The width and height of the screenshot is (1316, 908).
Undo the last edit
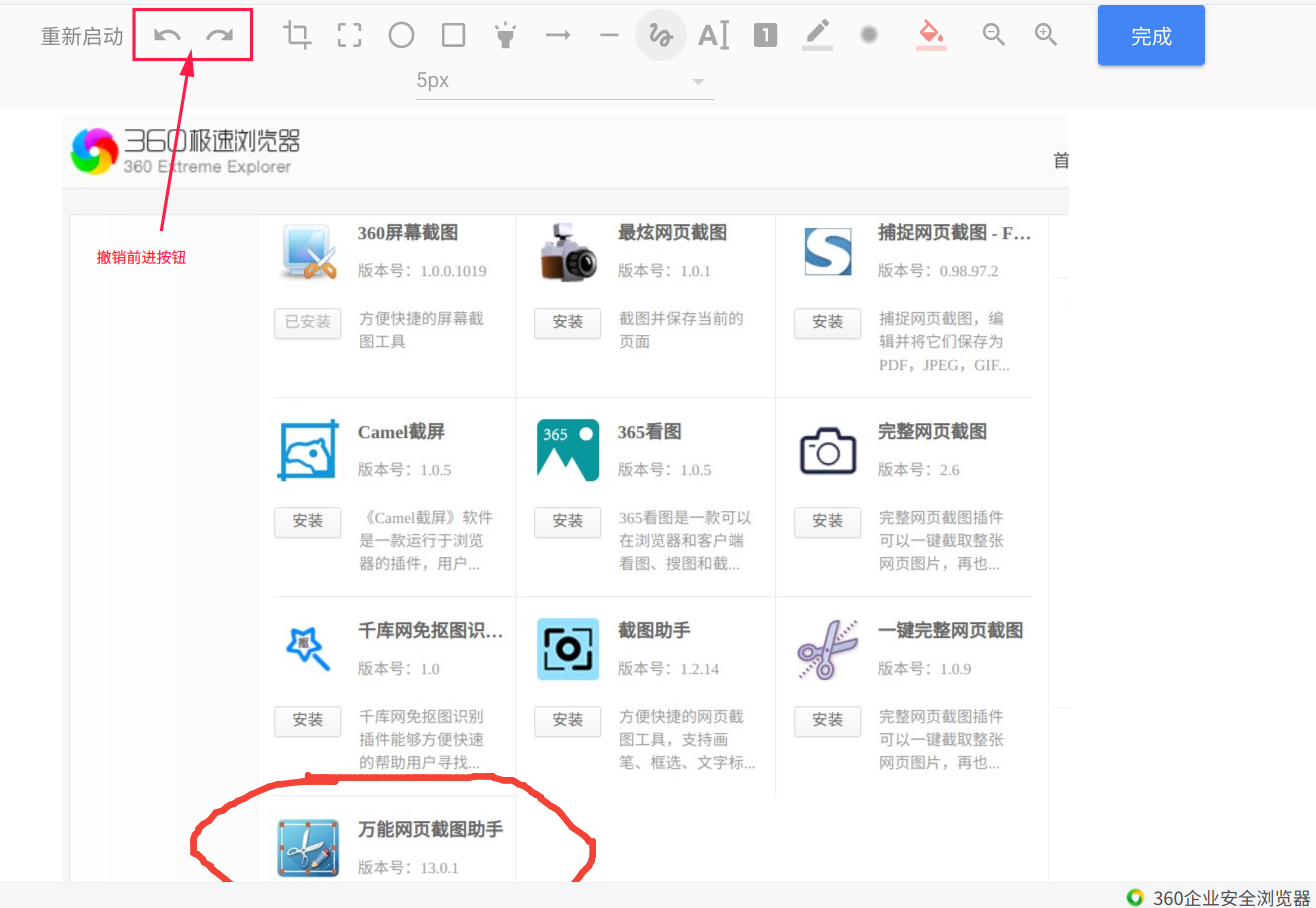(167, 36)
